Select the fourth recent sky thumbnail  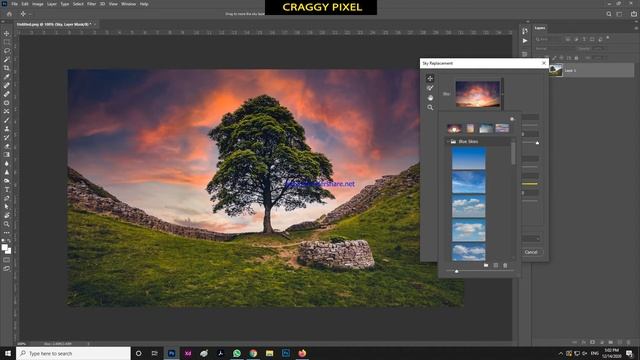pos(502,129)
